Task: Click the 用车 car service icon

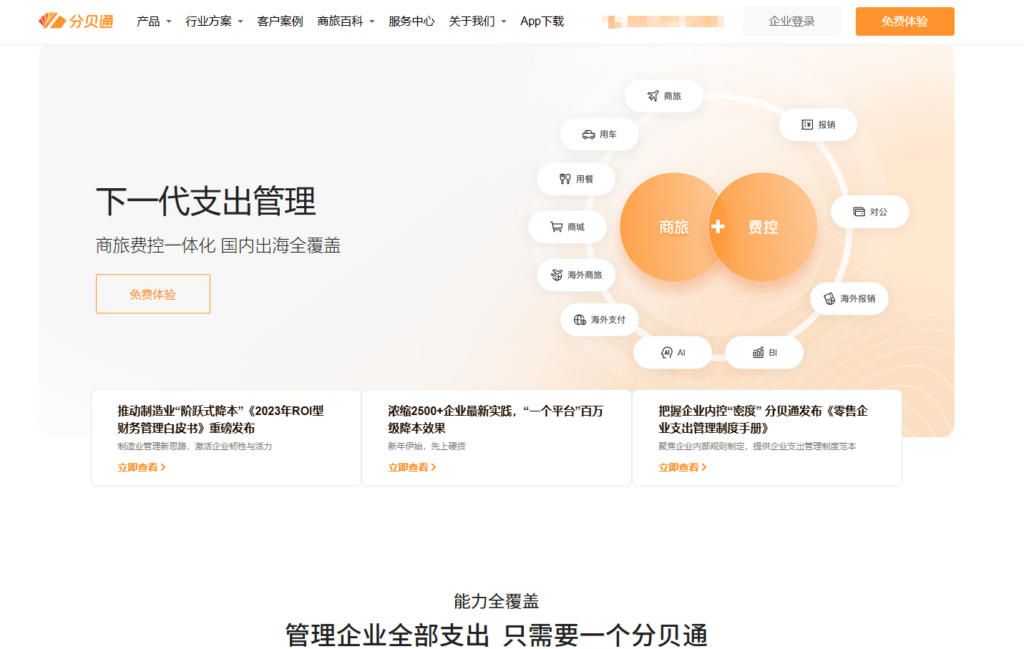Action: point(599,134)
